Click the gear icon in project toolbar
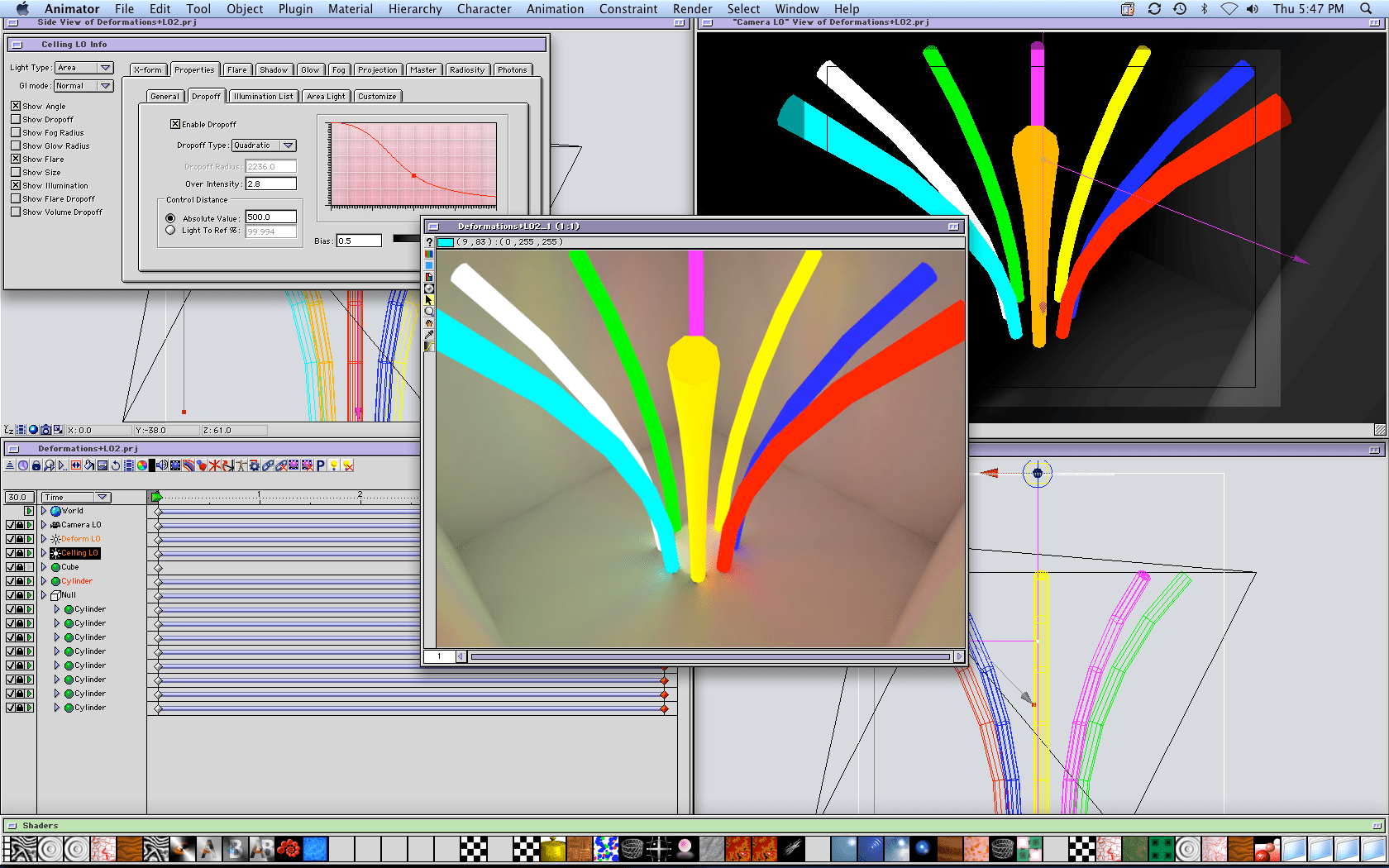Viewport: 1389px width, 868px height. 255,465
